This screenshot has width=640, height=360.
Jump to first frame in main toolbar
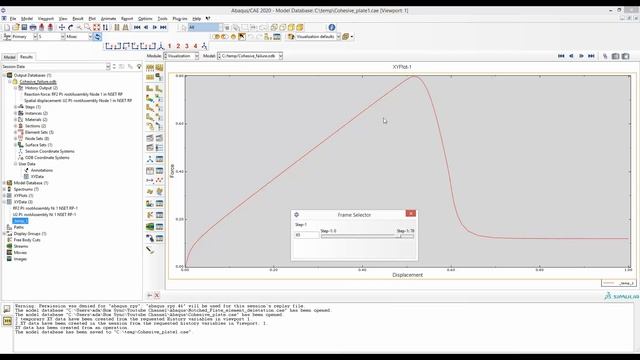point(137,27)
